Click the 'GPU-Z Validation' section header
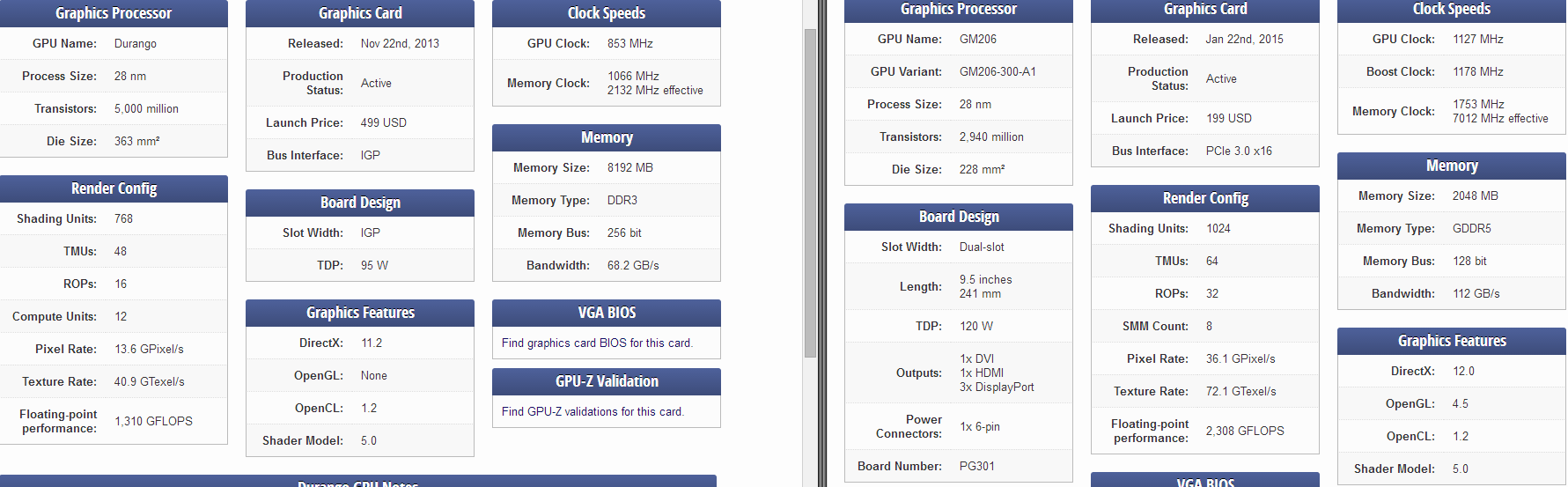Image resolution: width=1568 pixels, height=487 pixels. pyautogui.click(x=607, y=381)
